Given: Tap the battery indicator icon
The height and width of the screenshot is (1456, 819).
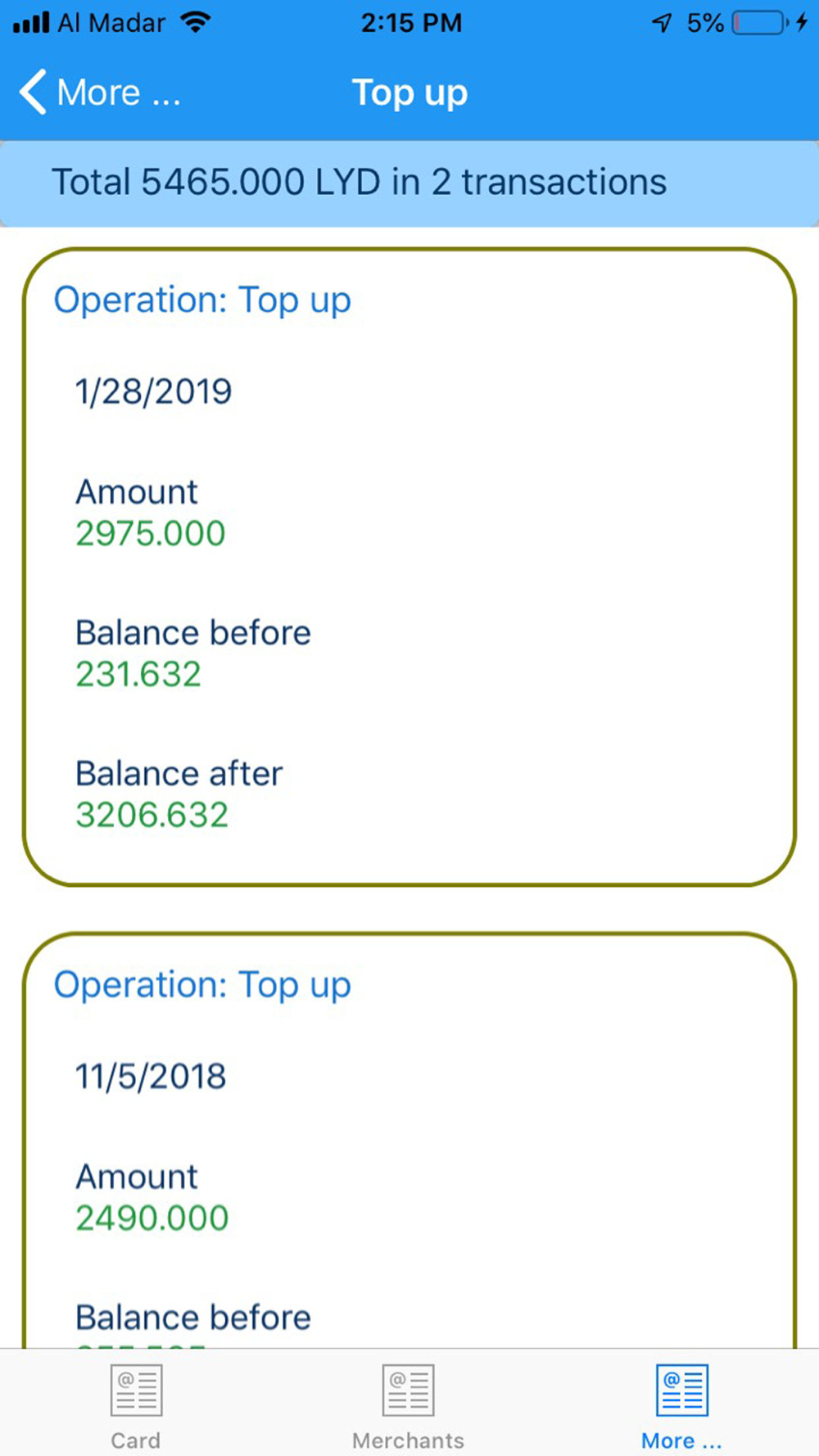Looking at the screenshot, I should coord(759,23).
